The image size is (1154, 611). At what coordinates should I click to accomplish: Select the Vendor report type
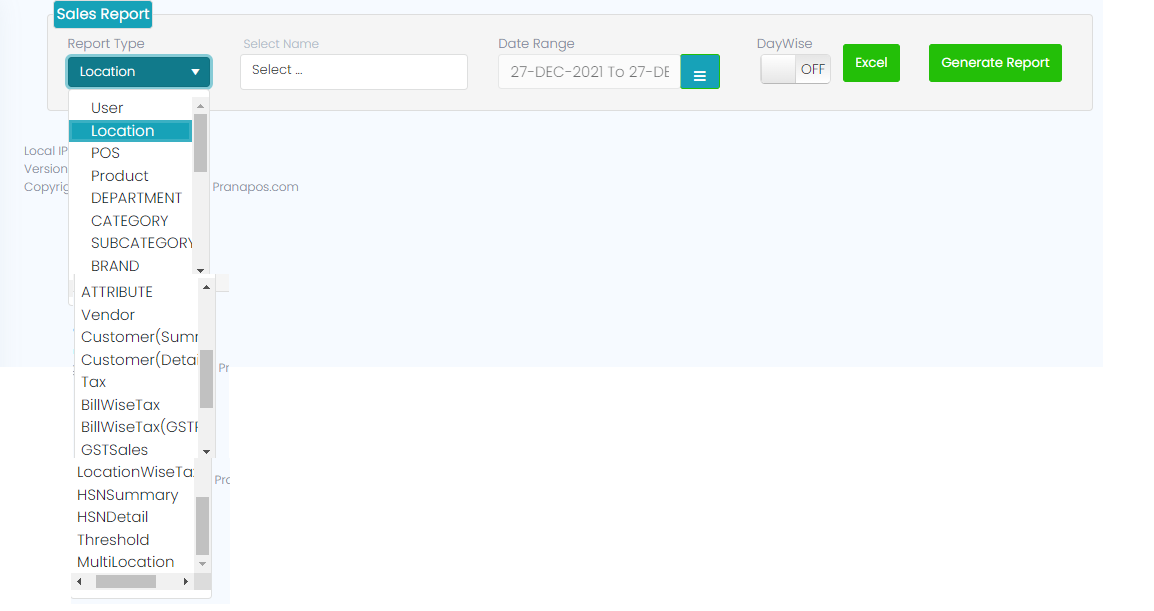(x=108, y=315)
